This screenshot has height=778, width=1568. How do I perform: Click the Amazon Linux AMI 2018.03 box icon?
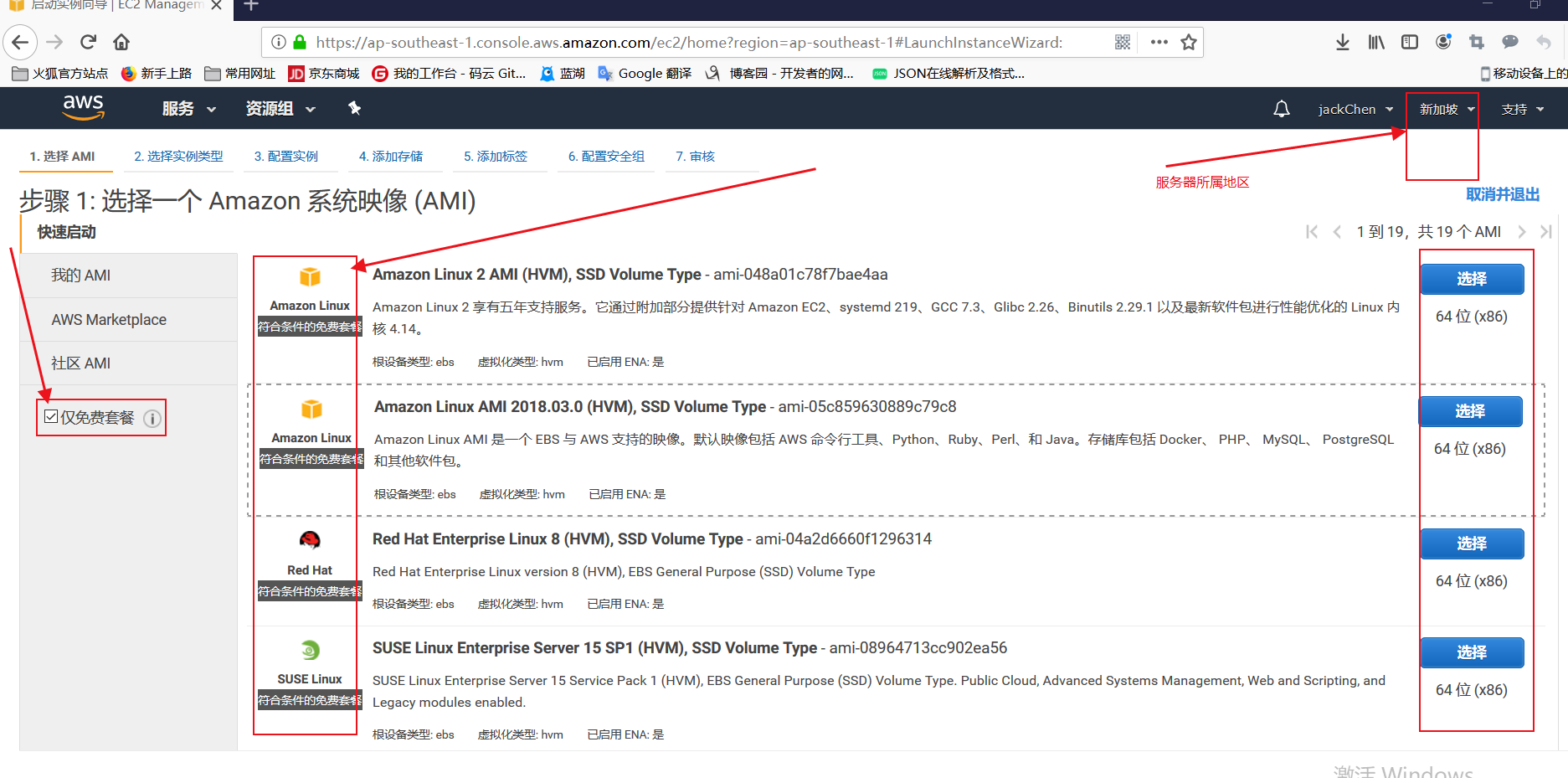(x=311, y=409)
